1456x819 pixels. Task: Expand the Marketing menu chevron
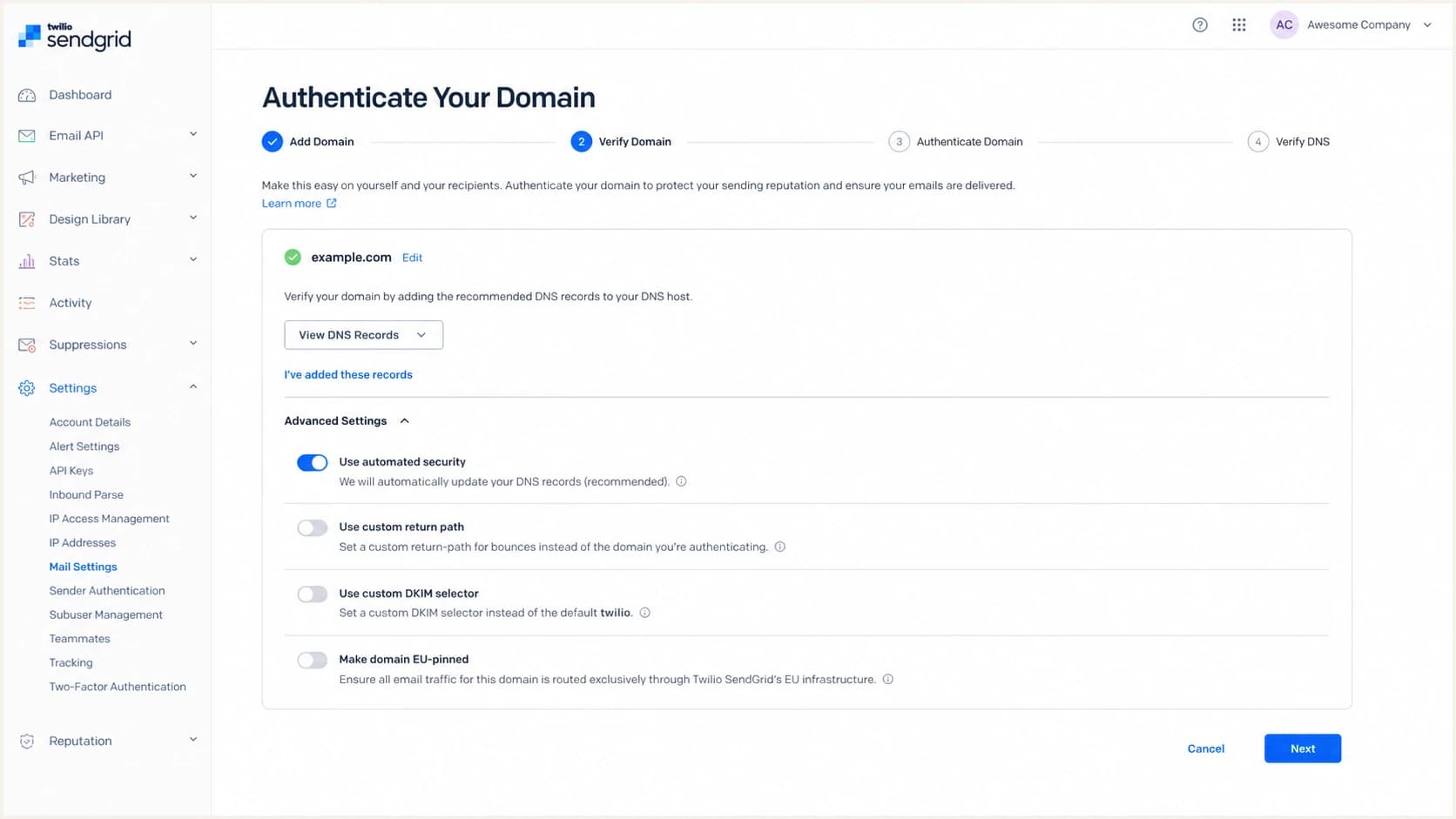(193, 177)
